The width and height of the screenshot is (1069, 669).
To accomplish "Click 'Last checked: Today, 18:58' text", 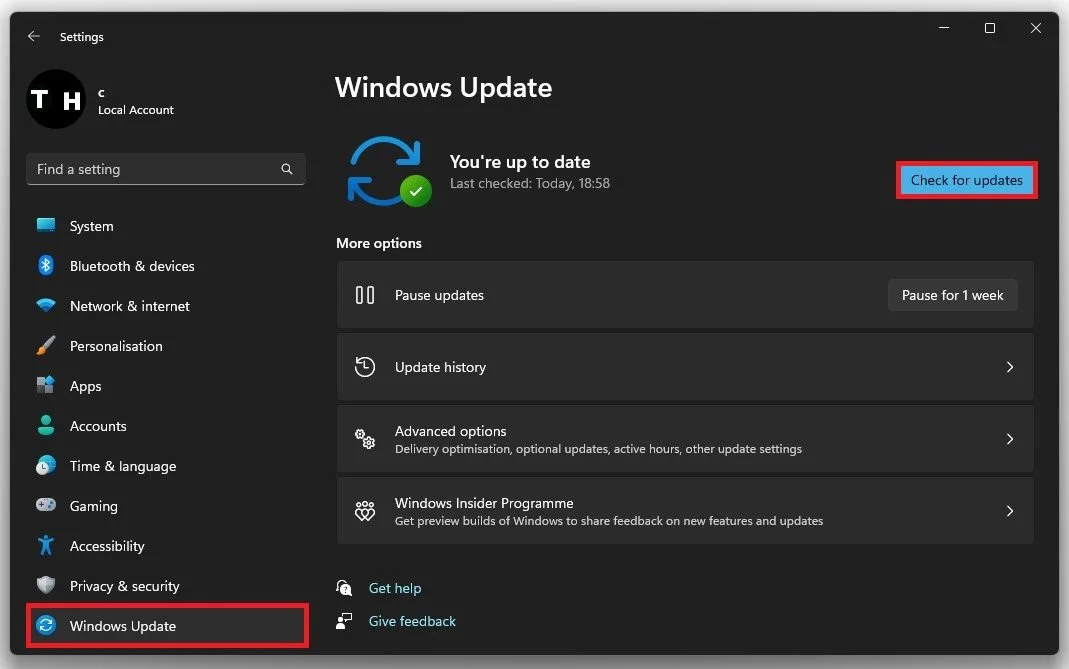I will coord(530,183).
